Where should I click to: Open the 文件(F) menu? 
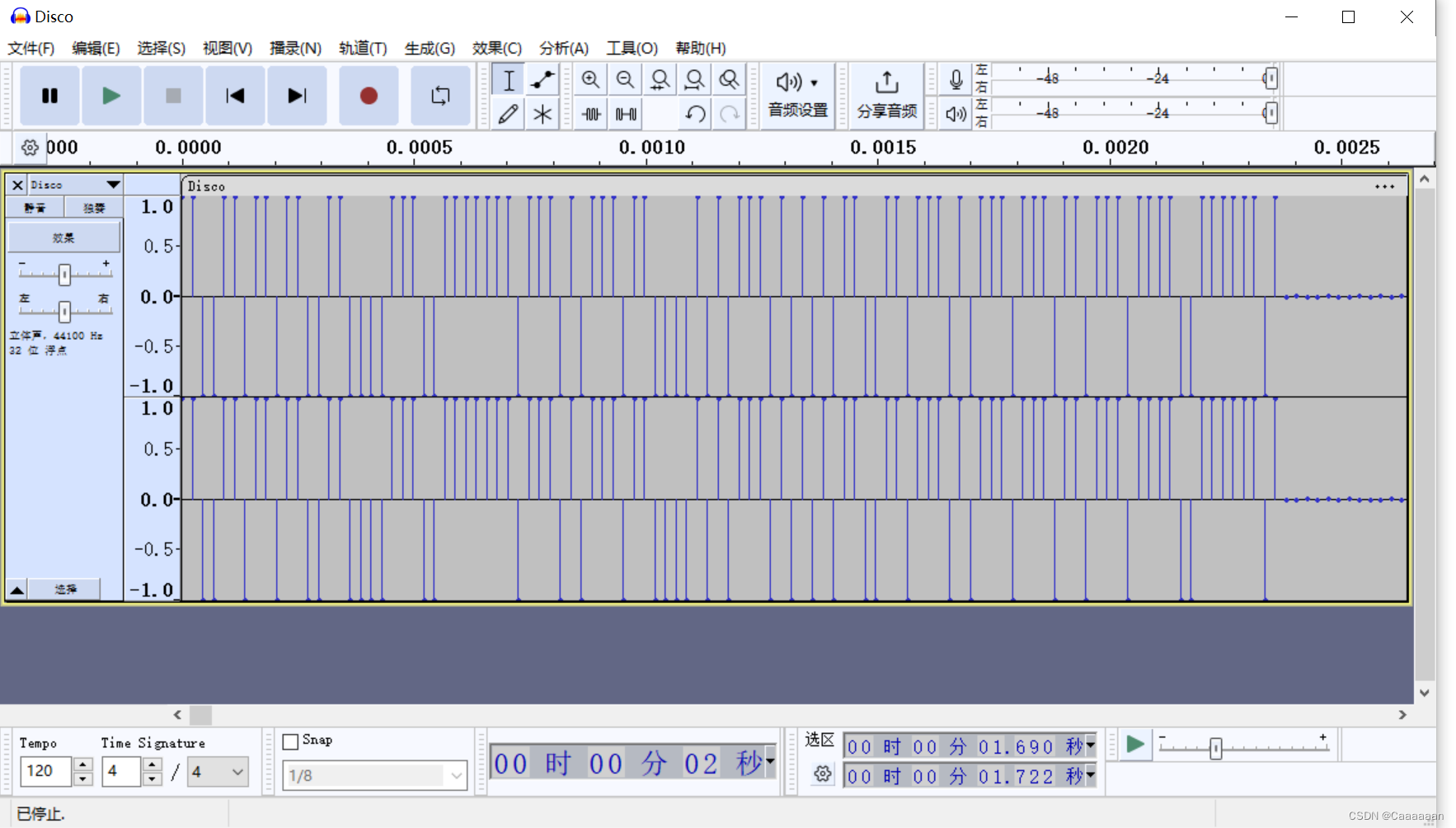(x=31, y=48)
